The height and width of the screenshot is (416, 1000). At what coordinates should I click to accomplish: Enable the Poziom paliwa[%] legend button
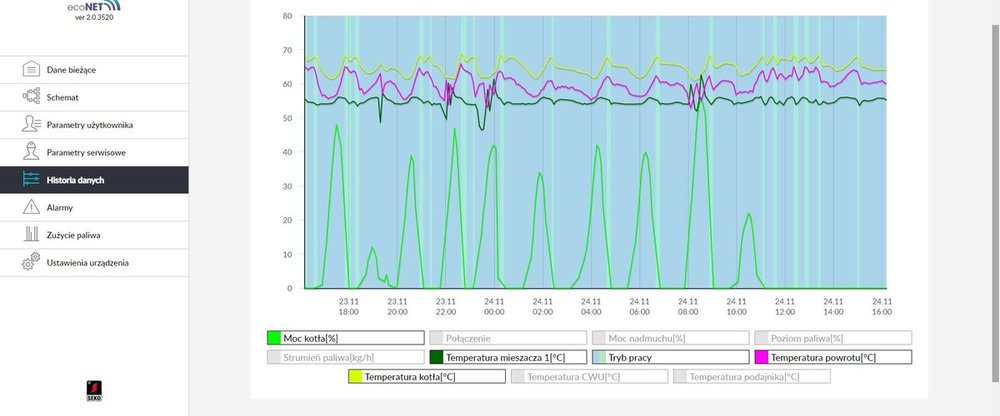[x=833, y=338]
